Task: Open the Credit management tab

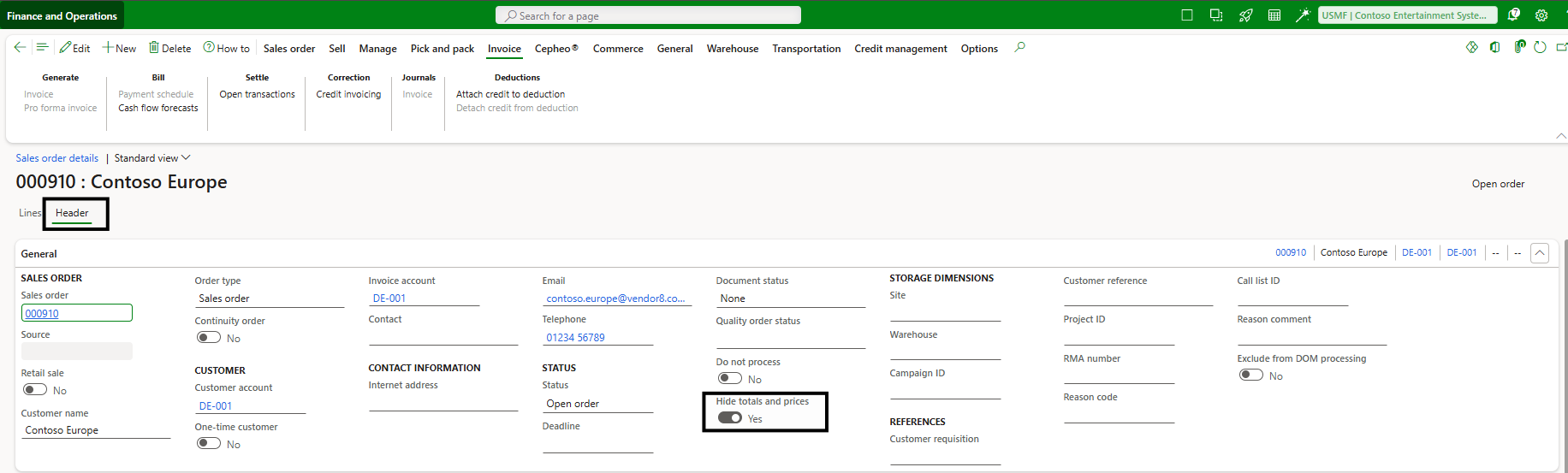Action: pyautogui.click(x=900, y=49)
